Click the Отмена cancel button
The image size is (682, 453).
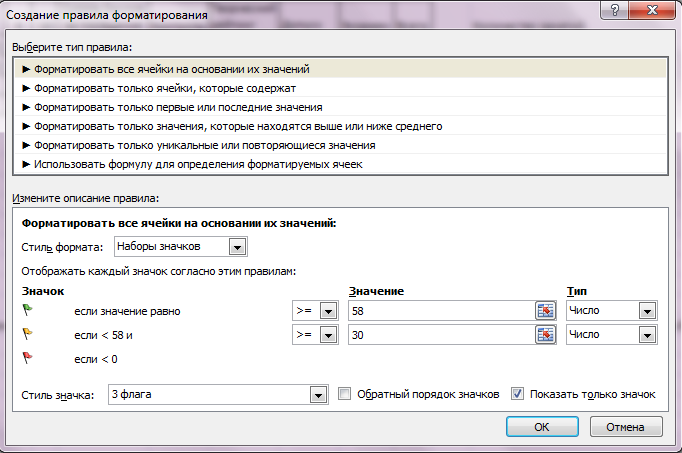(x=626, y=427)
